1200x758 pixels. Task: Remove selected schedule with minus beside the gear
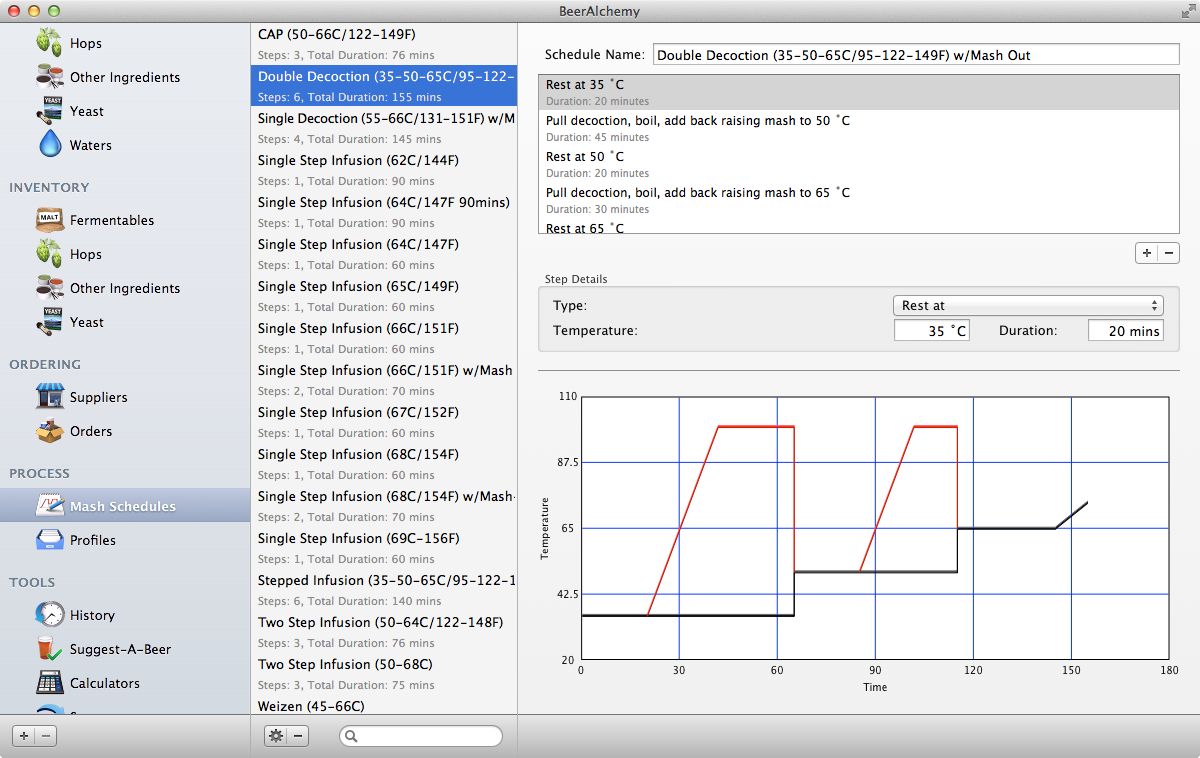click(x=298, y=736)
